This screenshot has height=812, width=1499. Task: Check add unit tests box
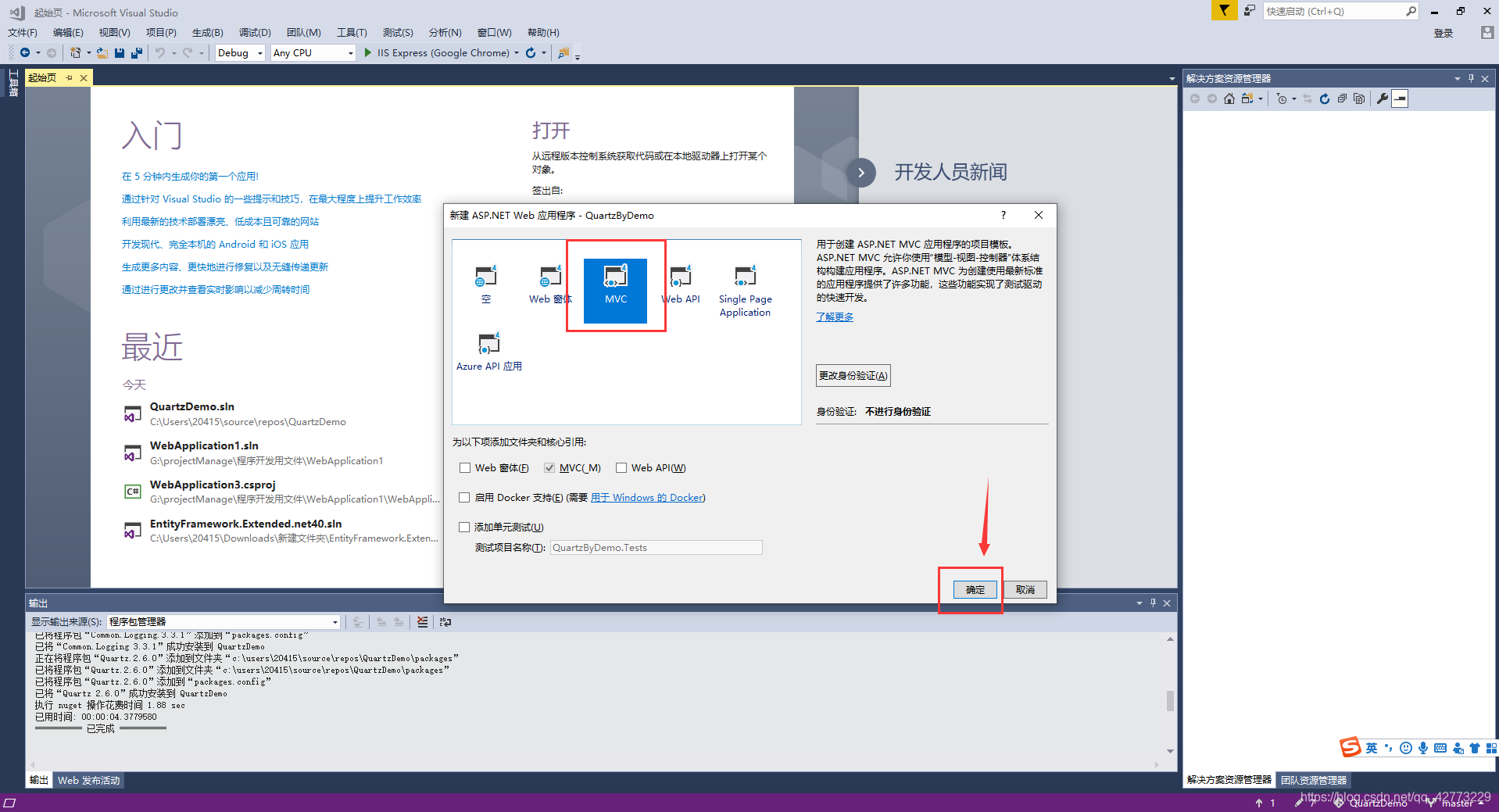point(464,527)
